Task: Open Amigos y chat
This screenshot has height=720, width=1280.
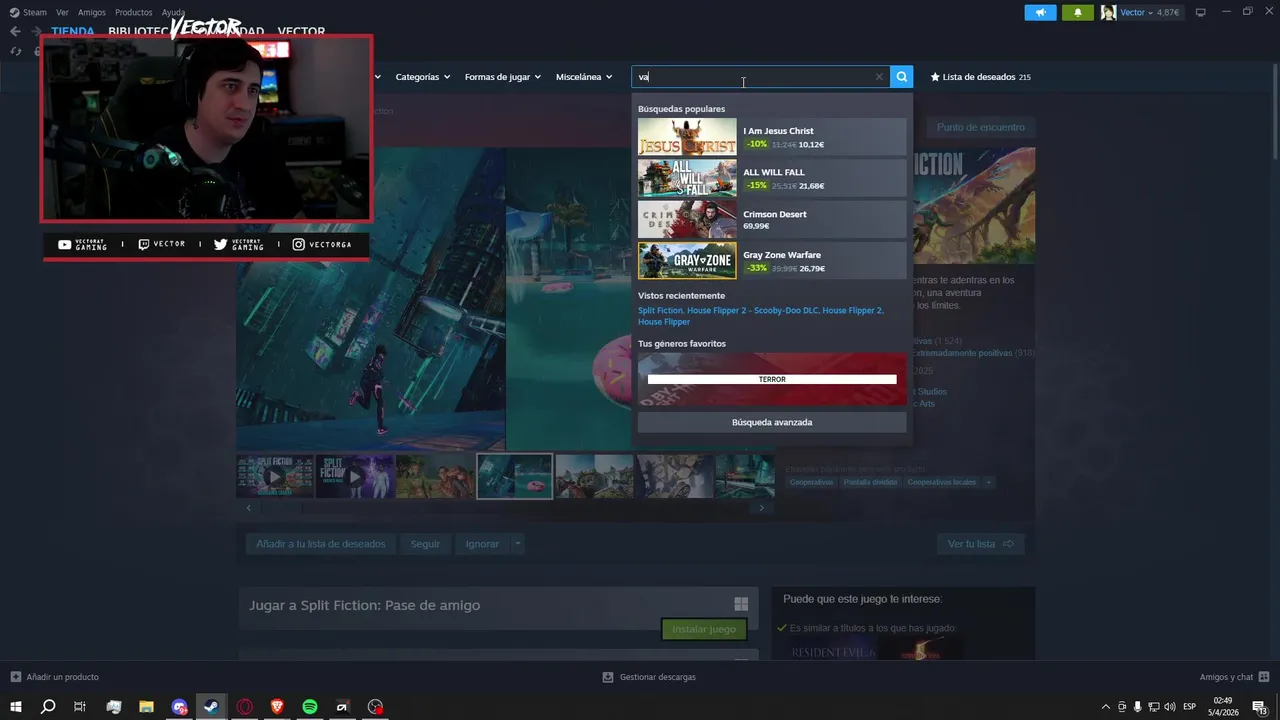Action: [x=1234, y=677]
